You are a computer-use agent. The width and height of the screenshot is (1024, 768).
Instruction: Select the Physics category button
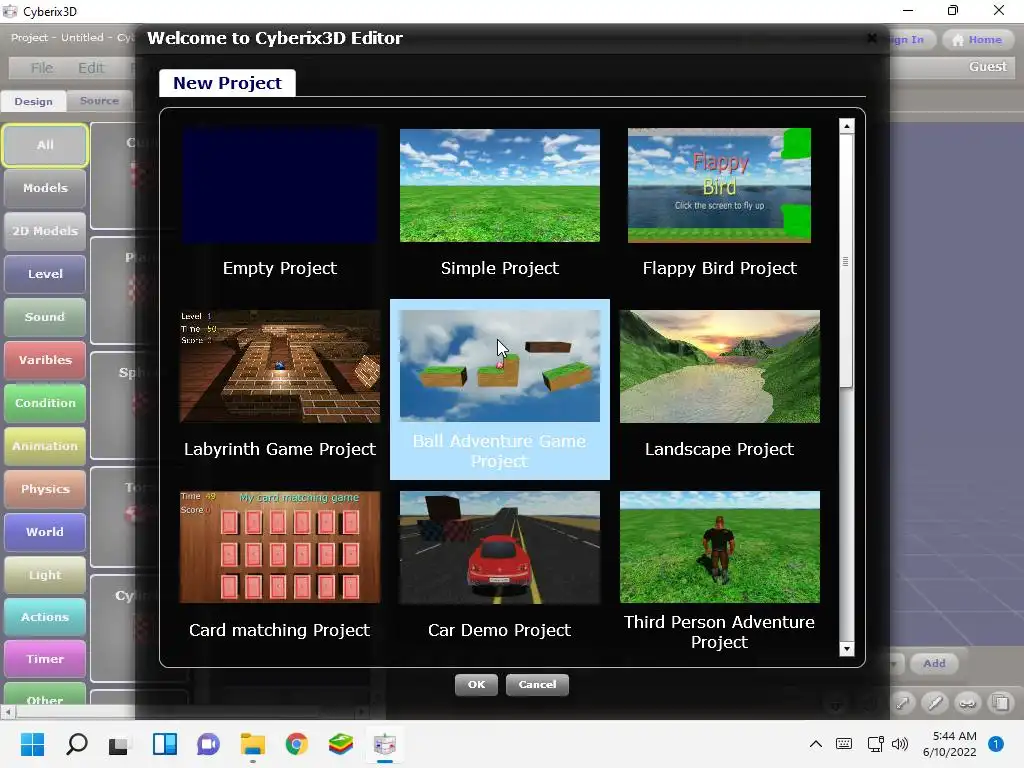click(45, 489)
